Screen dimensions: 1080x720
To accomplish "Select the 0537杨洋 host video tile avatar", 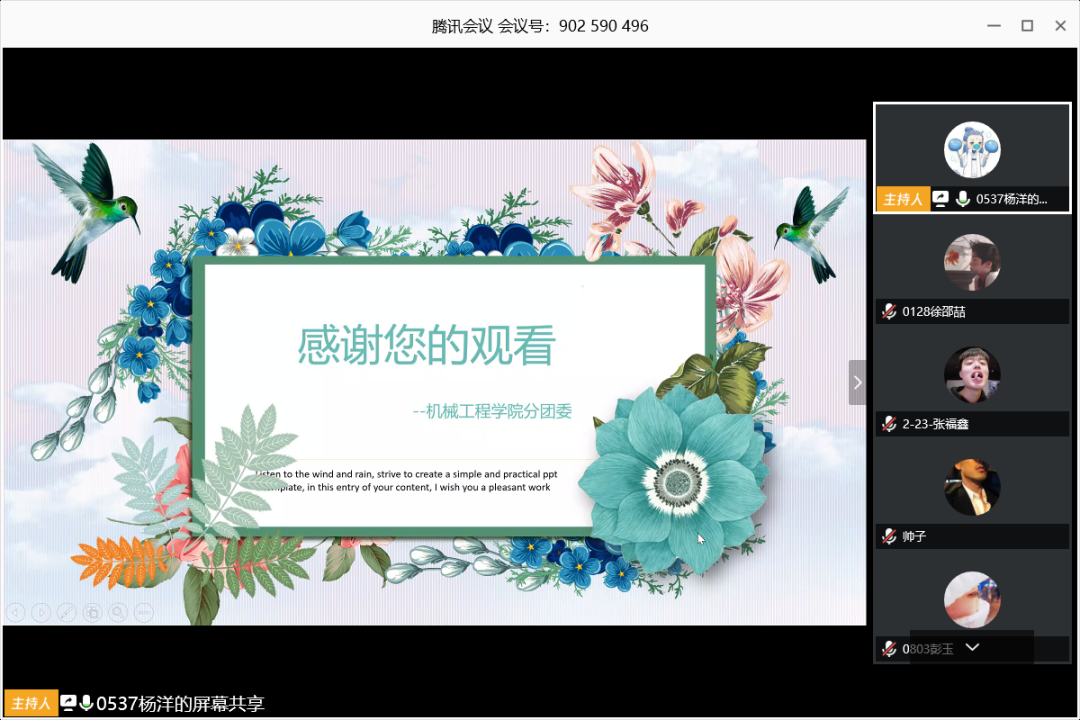I will pos(972,151).
